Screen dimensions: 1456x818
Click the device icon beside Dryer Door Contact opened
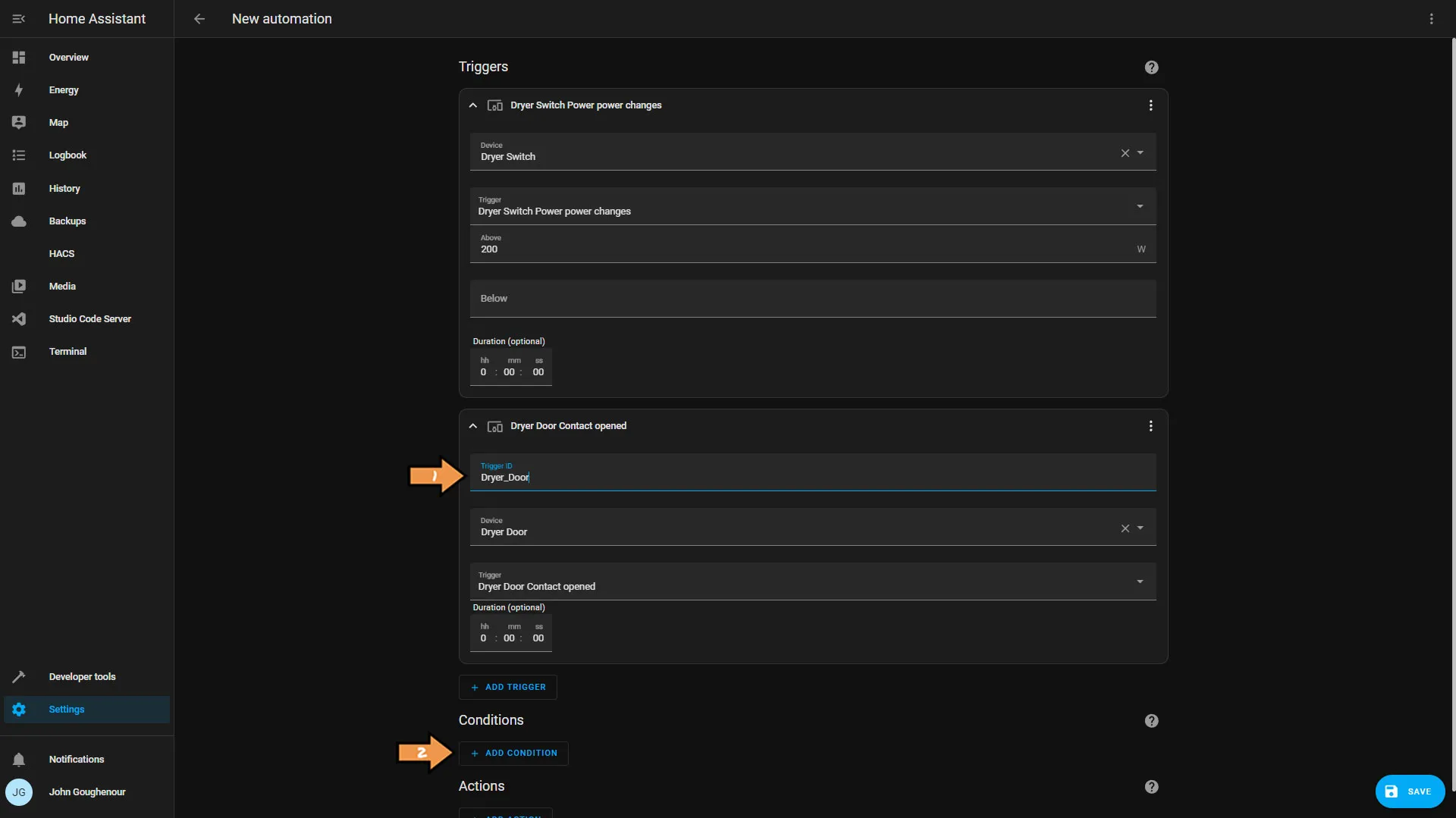pyautogui.click(x=495, y=426)
